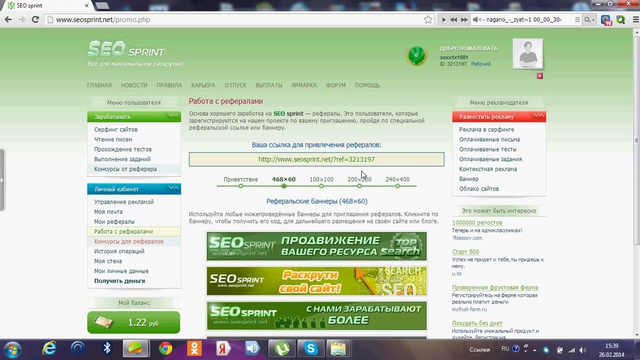Click the 1.22 руб balance button
The width and height of the screenshot is (640, 360).
pos(133,322)
